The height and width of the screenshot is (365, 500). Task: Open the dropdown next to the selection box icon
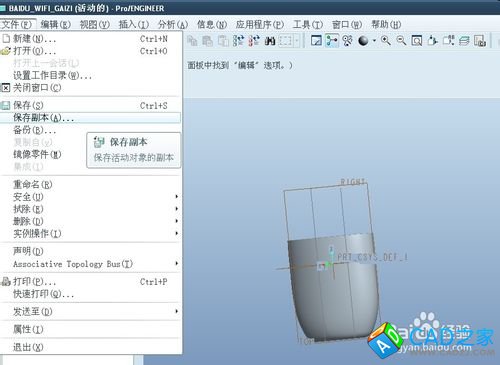pos(297,41)
